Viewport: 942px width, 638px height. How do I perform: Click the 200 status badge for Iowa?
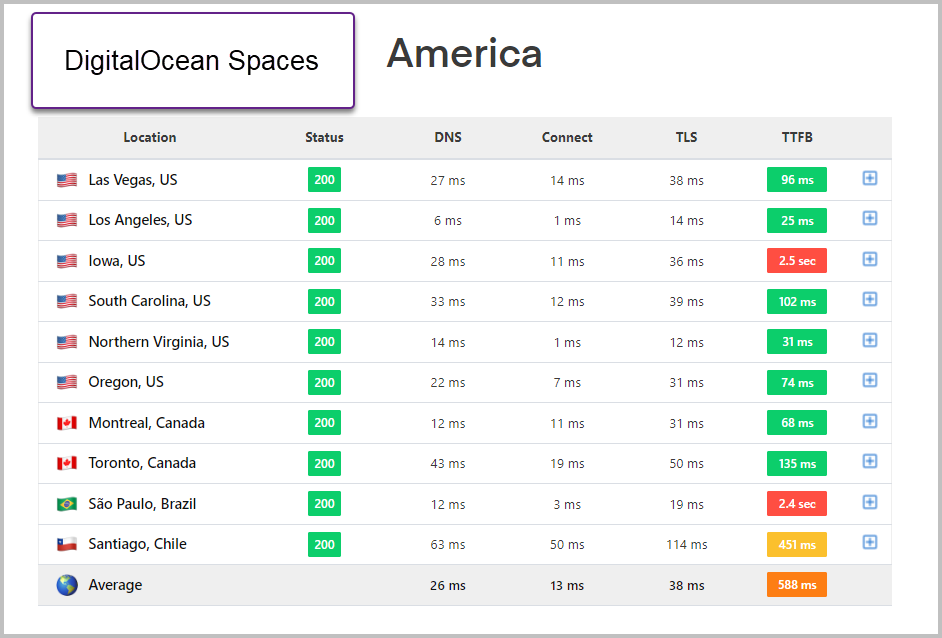(324, 261)
